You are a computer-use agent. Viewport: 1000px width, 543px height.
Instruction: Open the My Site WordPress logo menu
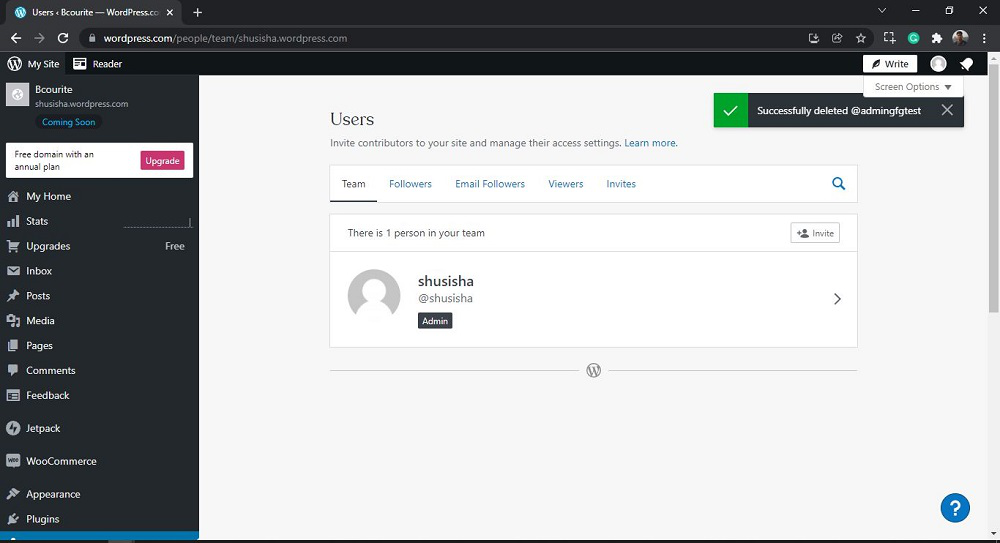(33, 64)
